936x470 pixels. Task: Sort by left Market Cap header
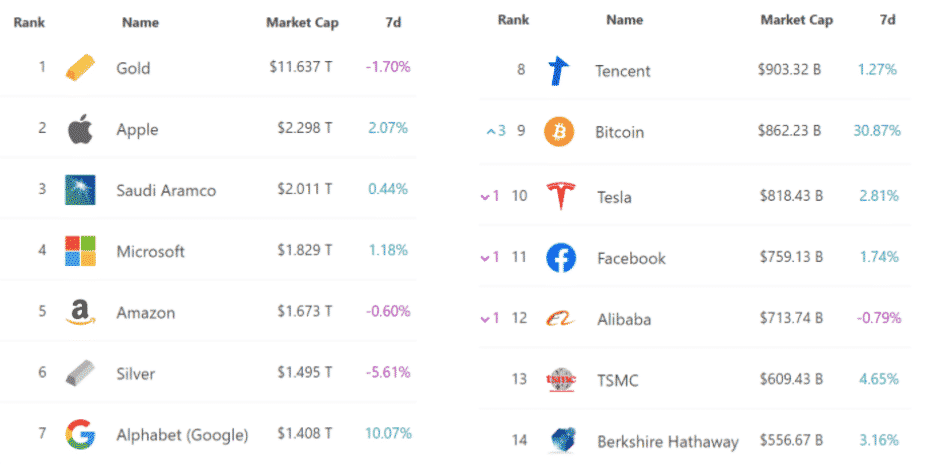coord(302,23)
